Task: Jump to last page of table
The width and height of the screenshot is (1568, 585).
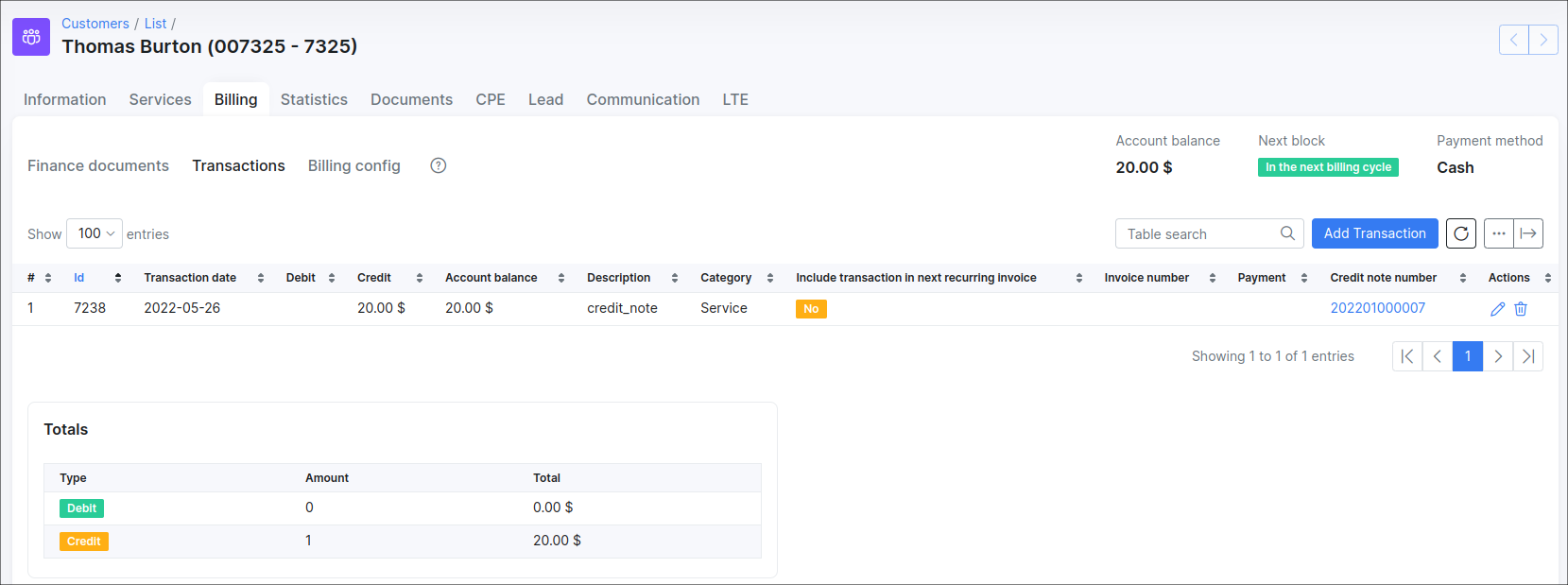Action: (x=1528, y=356)
